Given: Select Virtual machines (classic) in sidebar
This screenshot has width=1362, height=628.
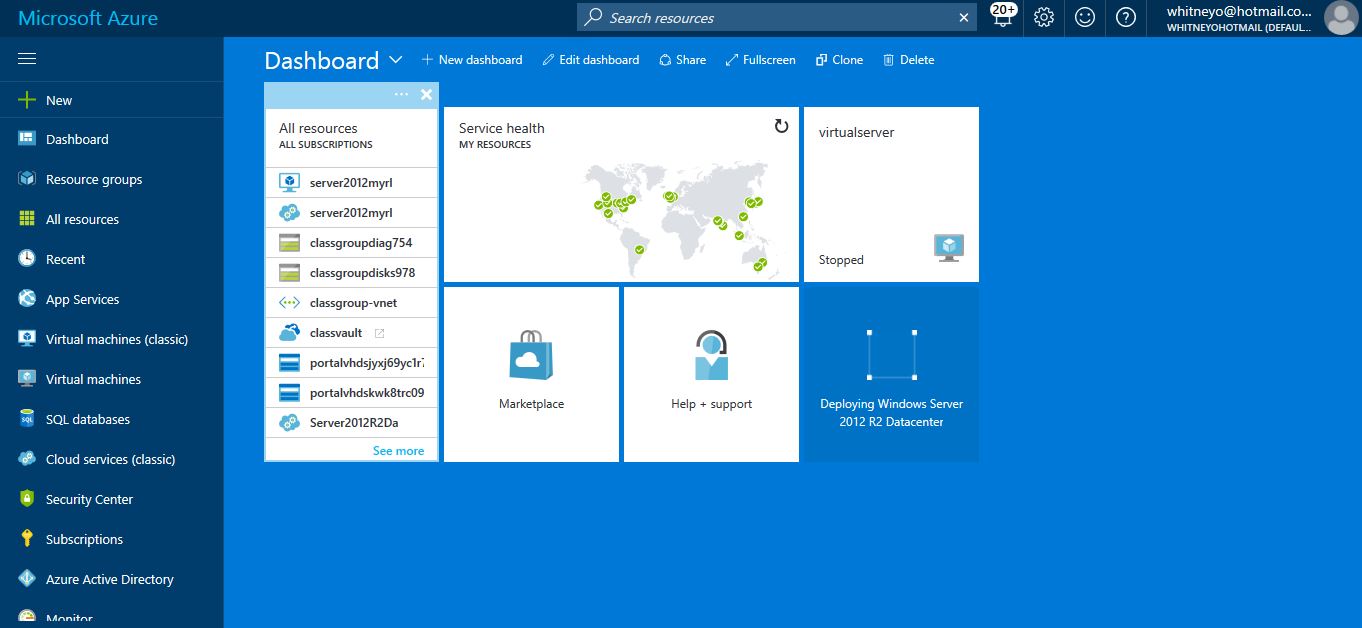Looking at the screenshot, I should [116, 339].
